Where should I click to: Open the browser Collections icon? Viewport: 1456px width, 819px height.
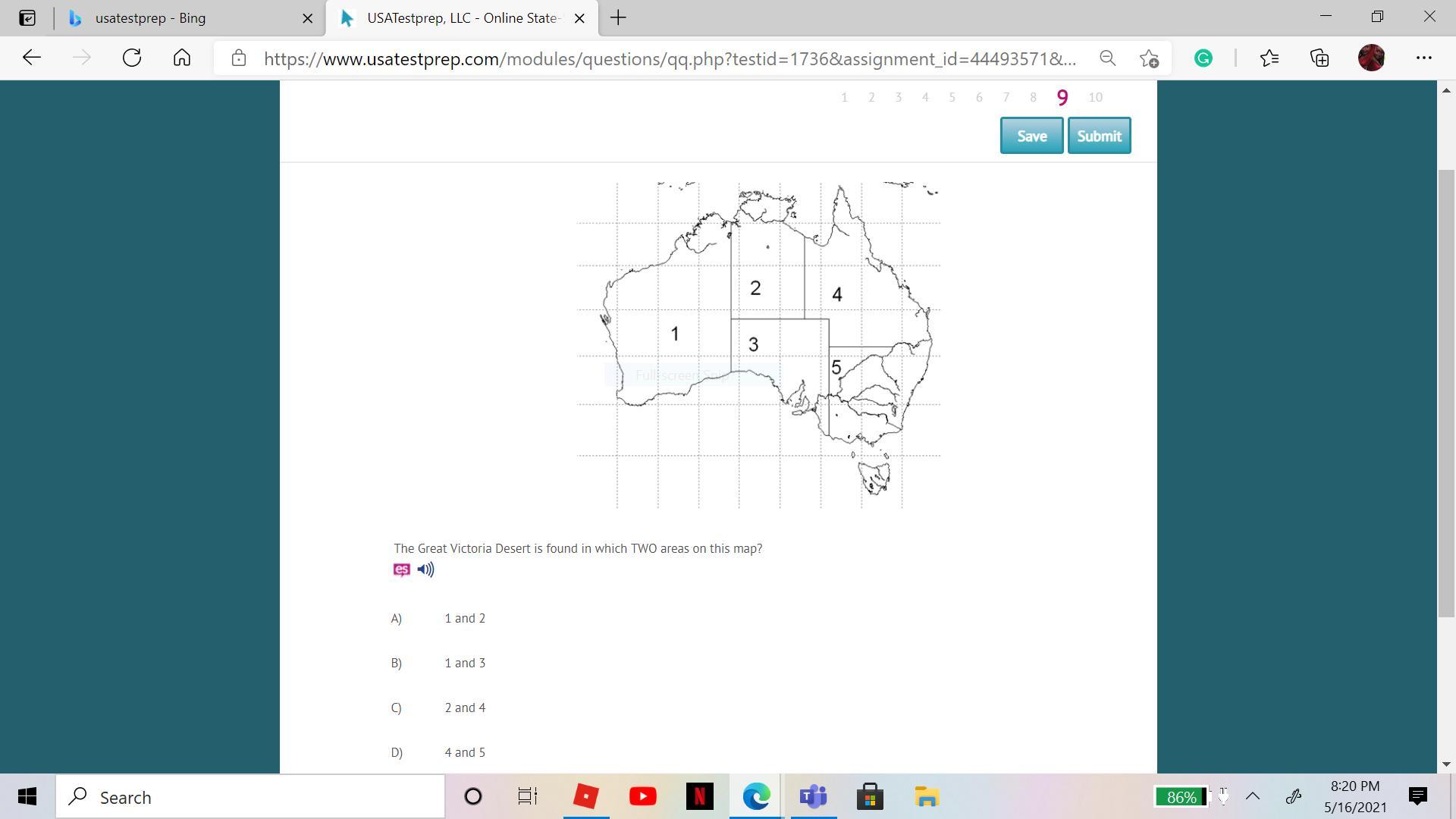point(1319,58)
